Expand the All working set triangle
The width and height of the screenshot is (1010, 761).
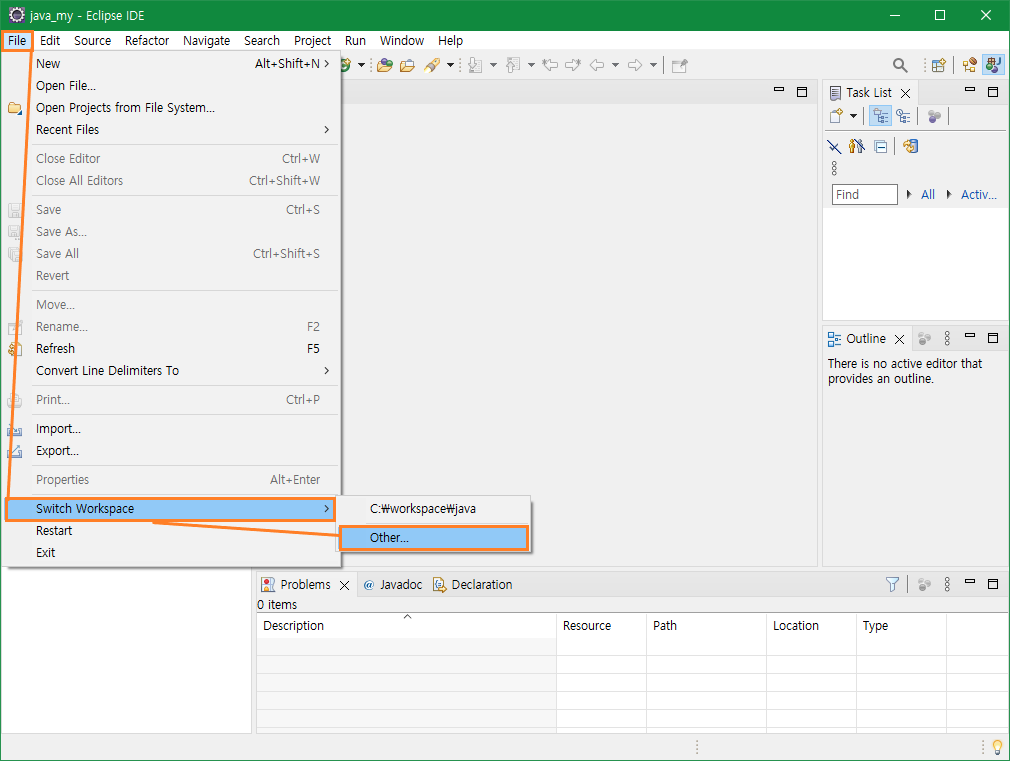[x=909, y=194]
